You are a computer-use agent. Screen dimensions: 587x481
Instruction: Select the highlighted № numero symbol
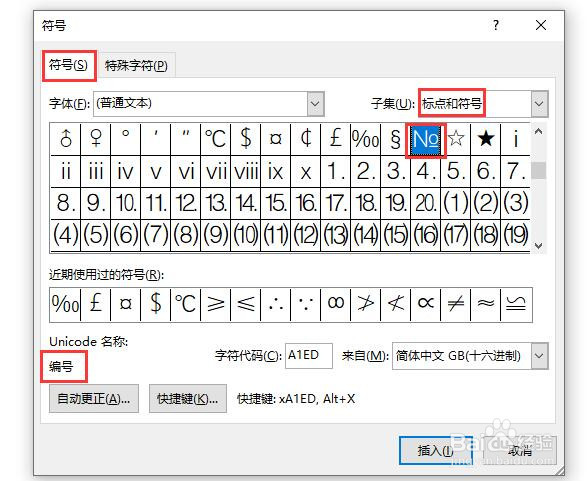point(426,140)
